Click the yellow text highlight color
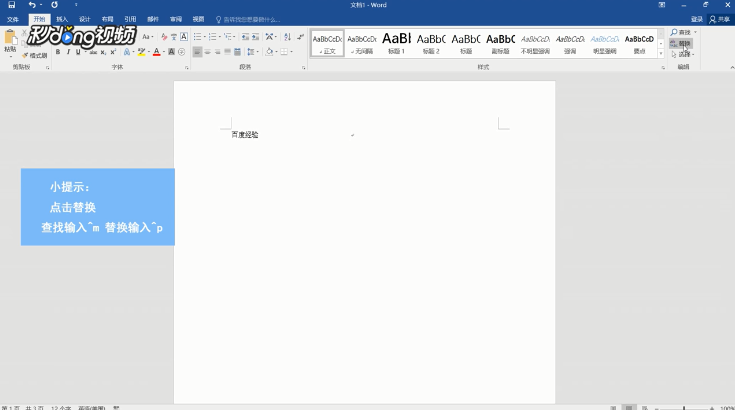The height and width of the screenshot is (410, 735). coord(141,52)
